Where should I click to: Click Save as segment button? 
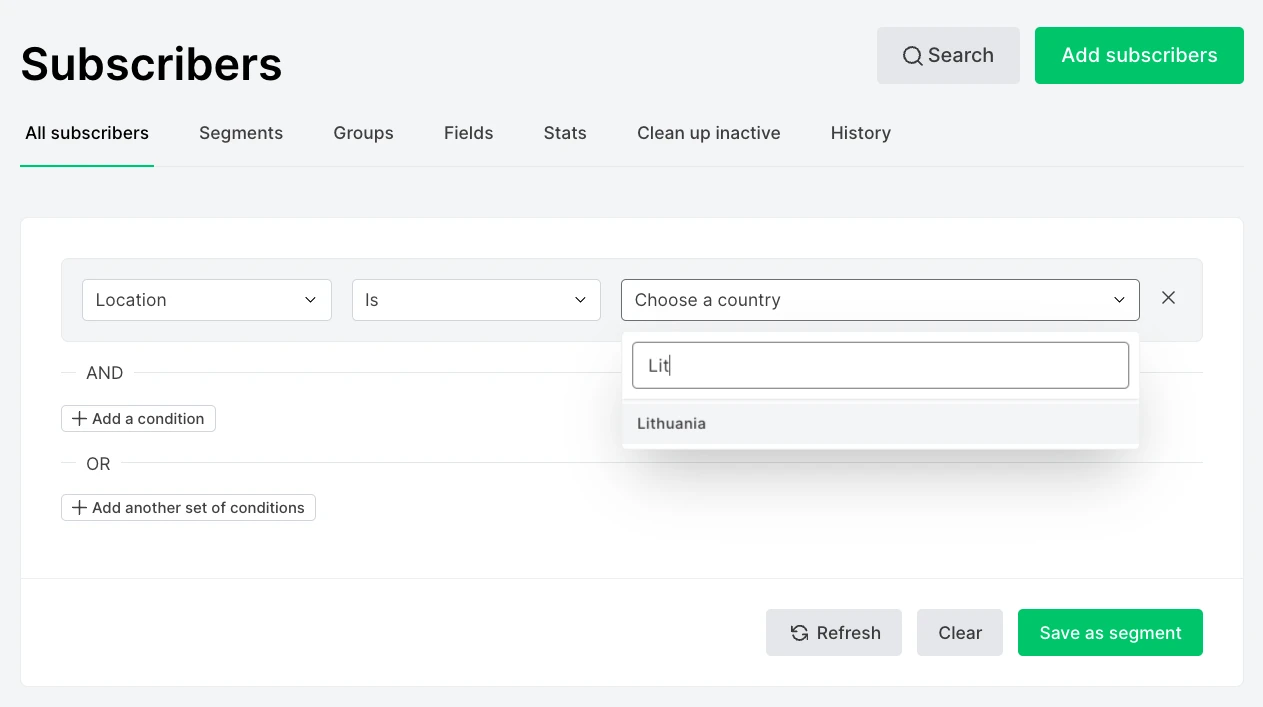point(1110,633)
